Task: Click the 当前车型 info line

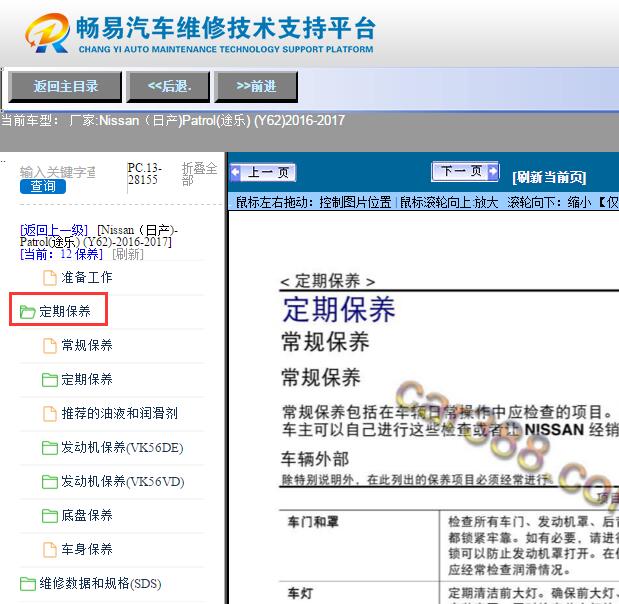Action: tap(173, 120)
